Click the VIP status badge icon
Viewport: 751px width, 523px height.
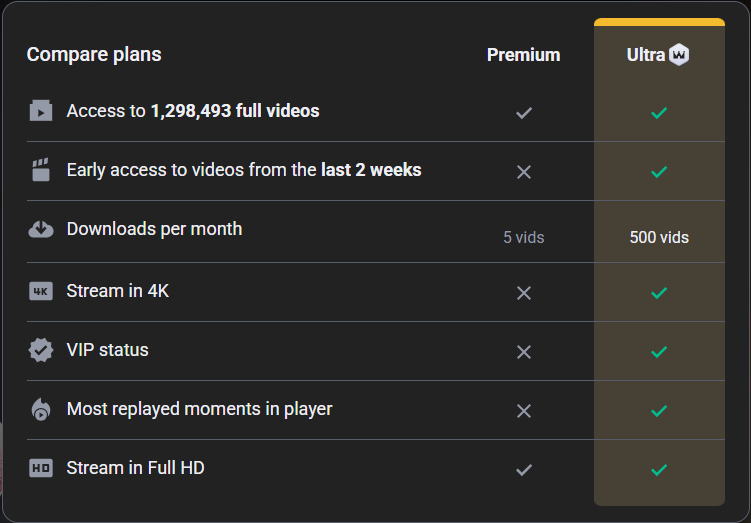[40, 350]
